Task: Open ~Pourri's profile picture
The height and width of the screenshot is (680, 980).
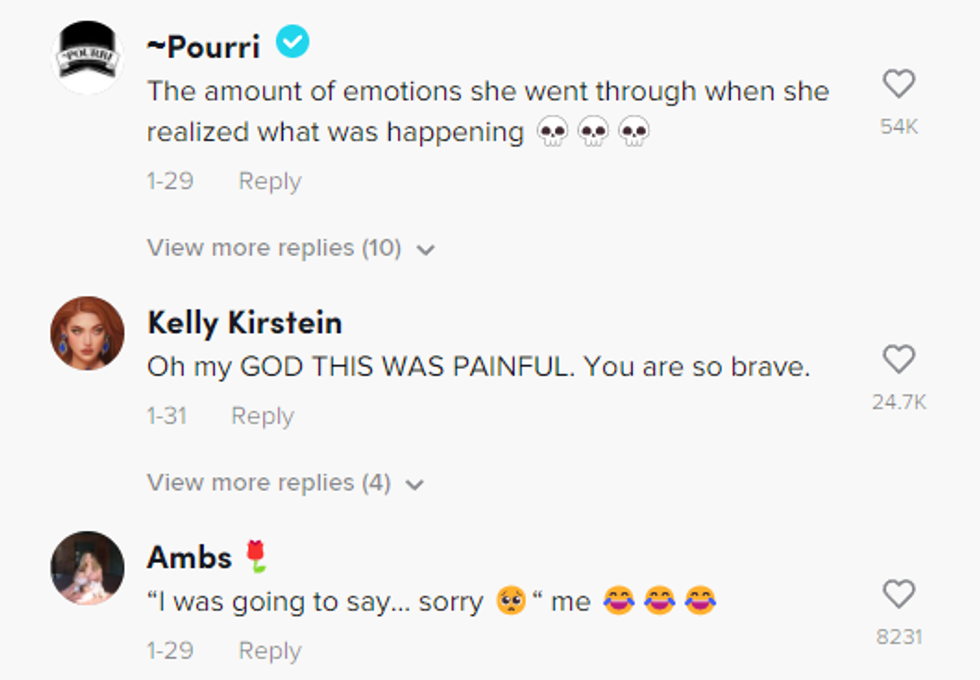Action: click(87, 57)
